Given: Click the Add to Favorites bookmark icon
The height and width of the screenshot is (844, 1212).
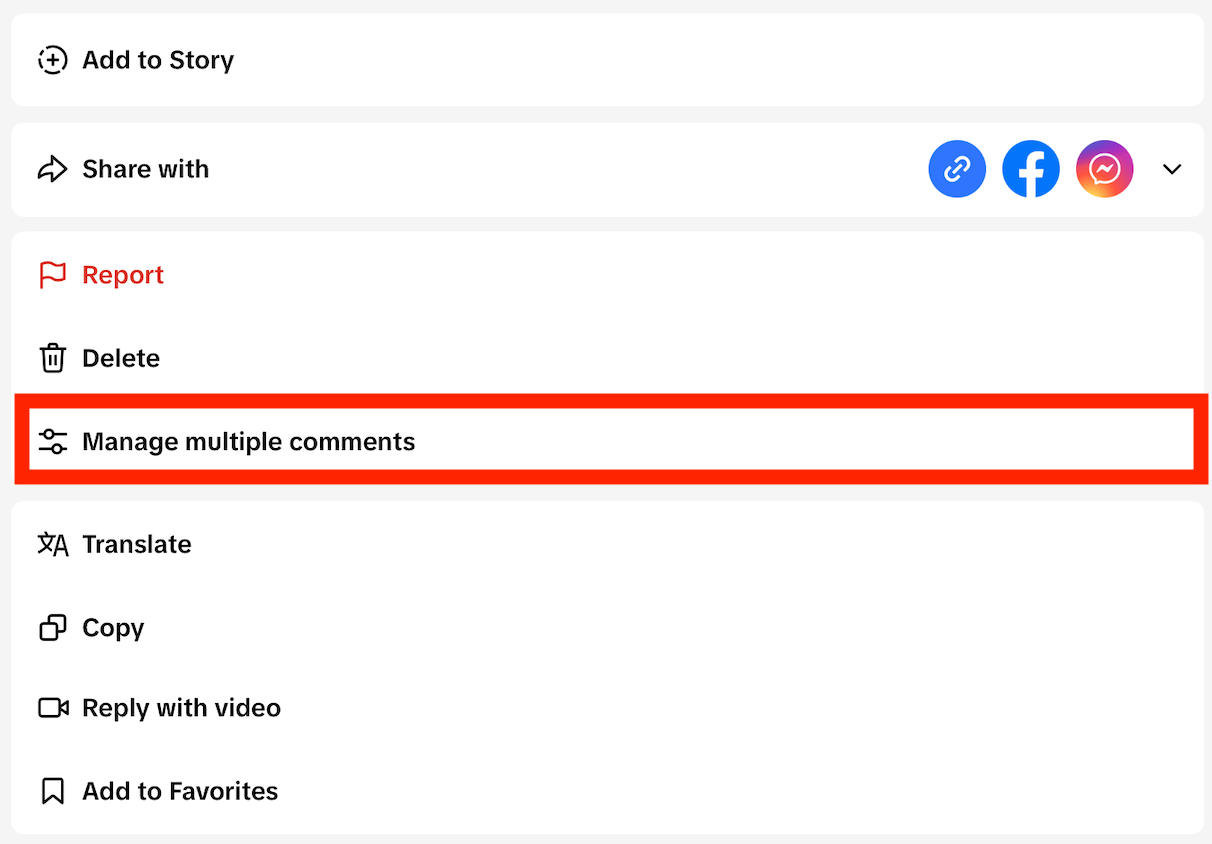Looking at the screenshot, I should click(52, 791).
